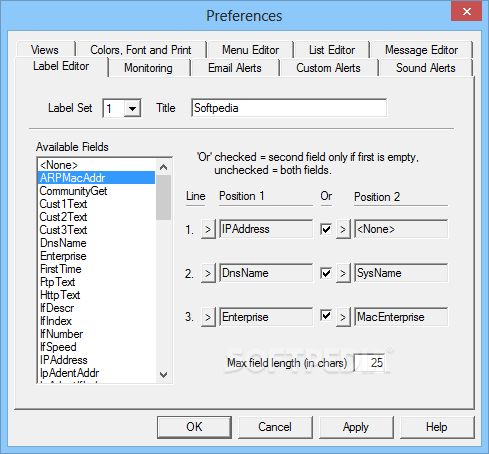Image resolution: width=489 pixels, height=454 pixels.
Task: Click the Max field length input box
Action: [369, 363]
